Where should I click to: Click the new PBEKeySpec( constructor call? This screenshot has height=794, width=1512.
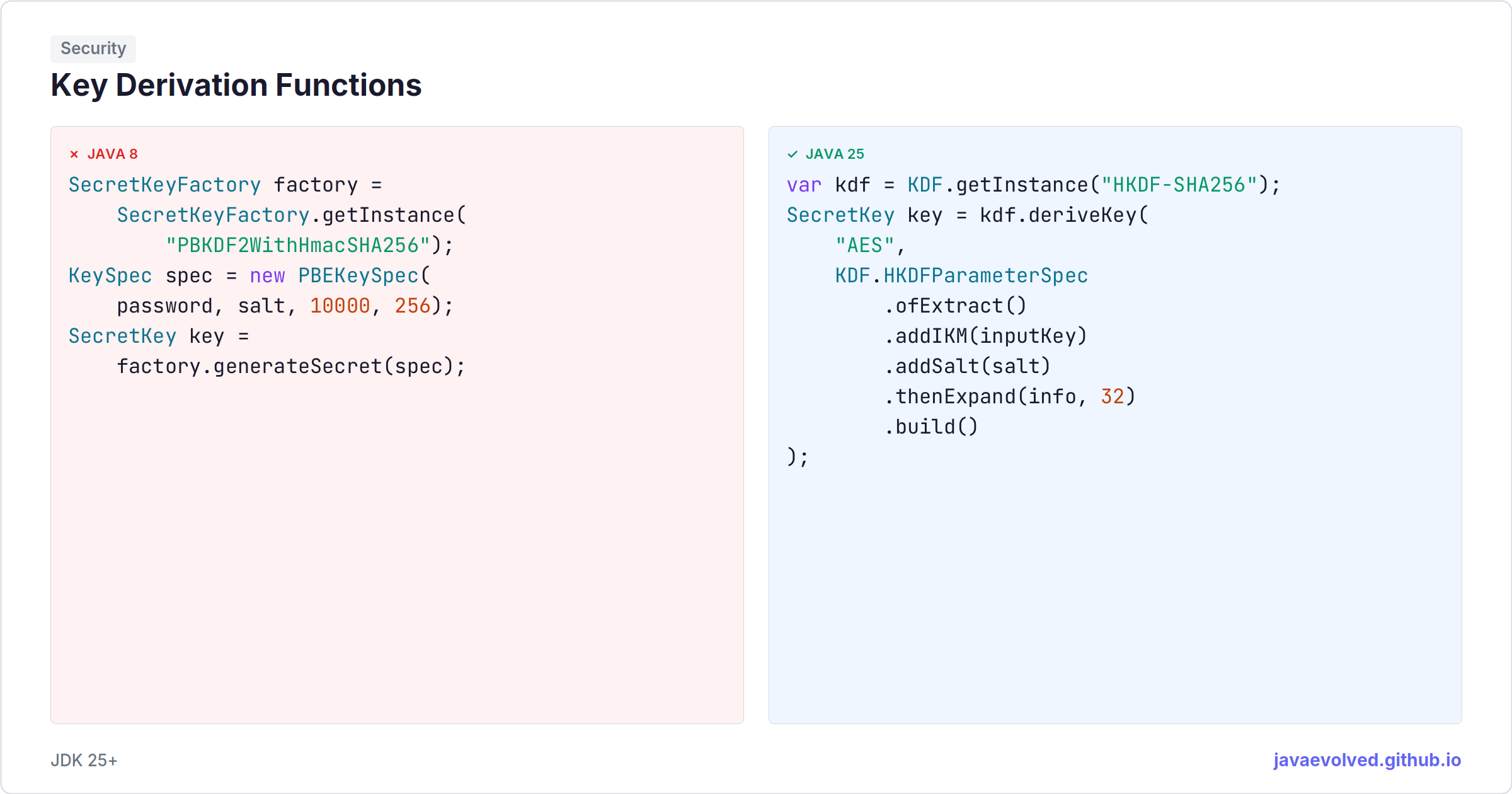[340, 275]
